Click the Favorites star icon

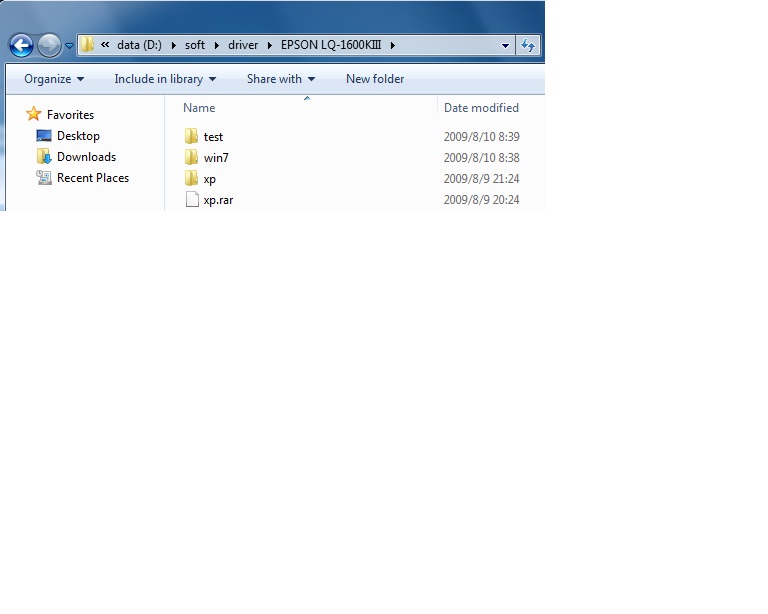(x=34, y=114)
